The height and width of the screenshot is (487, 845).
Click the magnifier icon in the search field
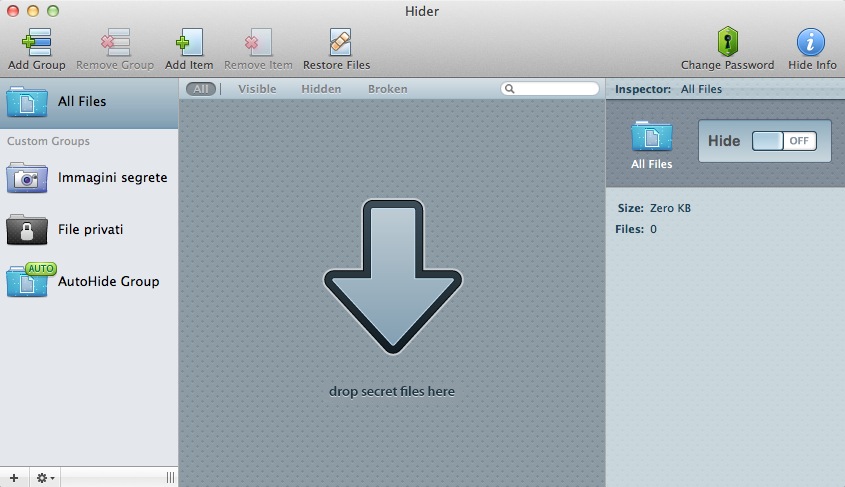[x=509, y=89]
